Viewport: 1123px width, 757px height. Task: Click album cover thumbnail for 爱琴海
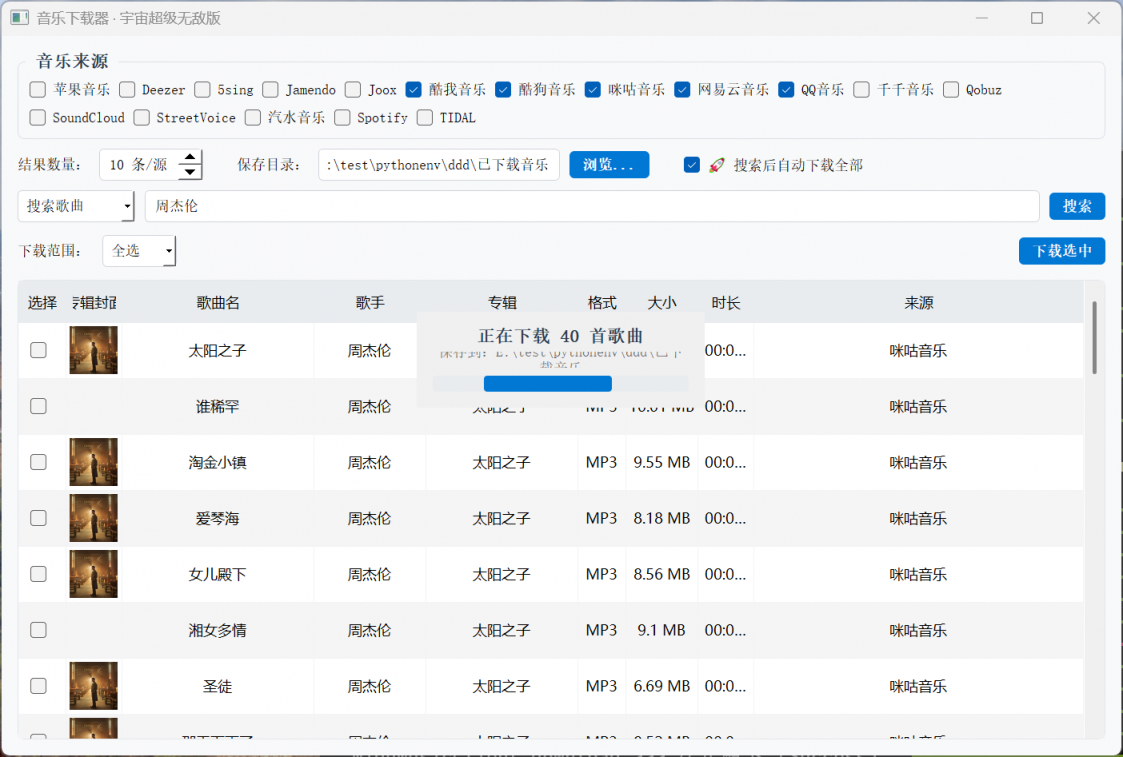(93, 518)
